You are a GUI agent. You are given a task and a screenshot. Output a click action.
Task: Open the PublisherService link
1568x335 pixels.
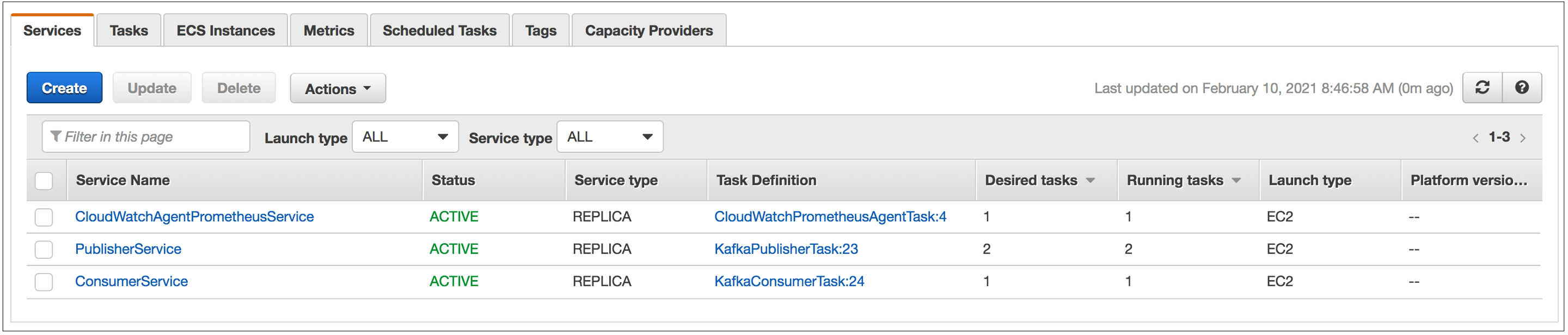128,249
